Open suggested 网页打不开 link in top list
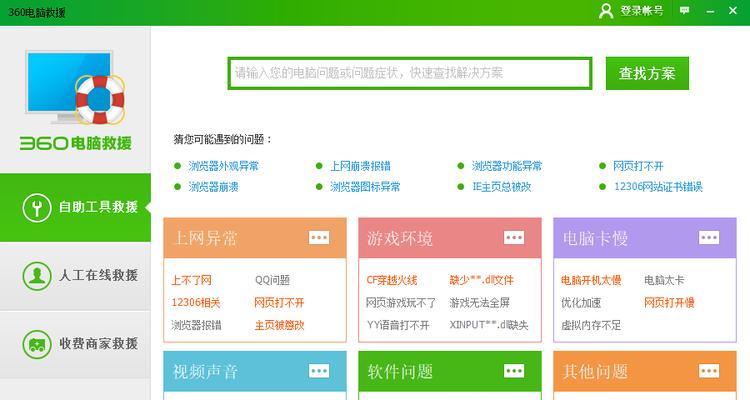The height and width of the screenshot is (400, 750). (639, 166)
